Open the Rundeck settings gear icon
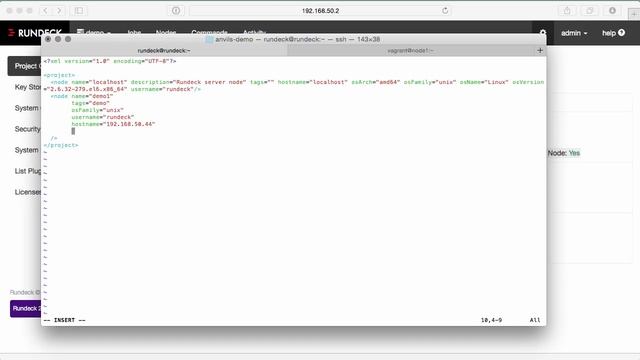The height and width of the screenshot is (360, 640). tap(543, 33)
